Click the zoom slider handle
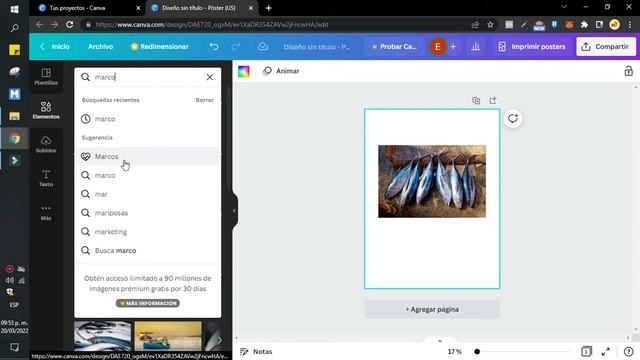This screenshot has height=360, width=640. tap(477, 351)
